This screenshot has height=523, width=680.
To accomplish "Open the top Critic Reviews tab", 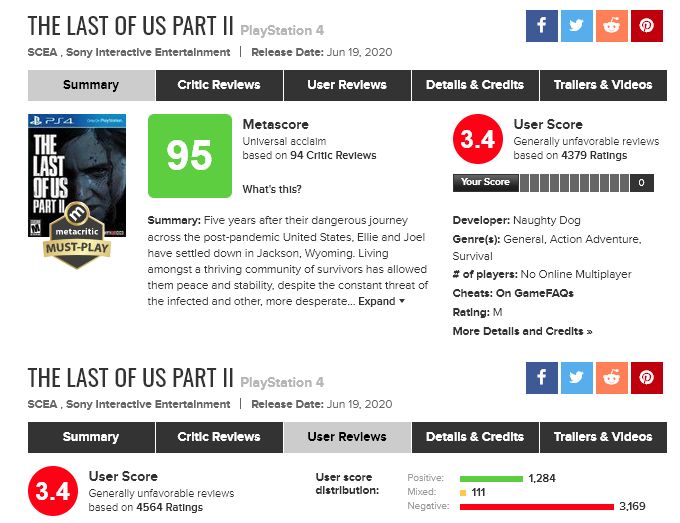I will [219, 85].
